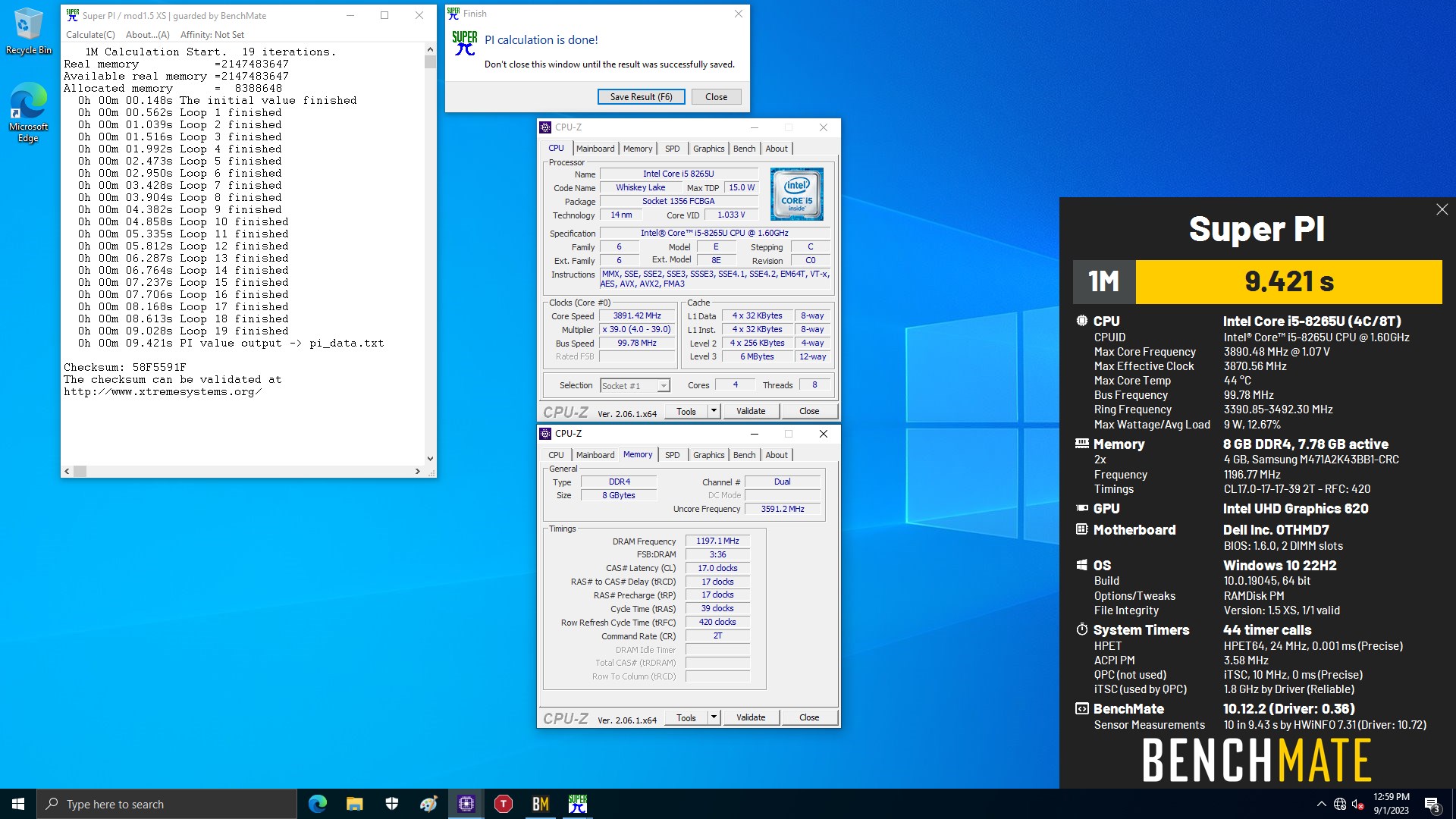Switch to Graphics tab in upper CPU-Z

709,149
